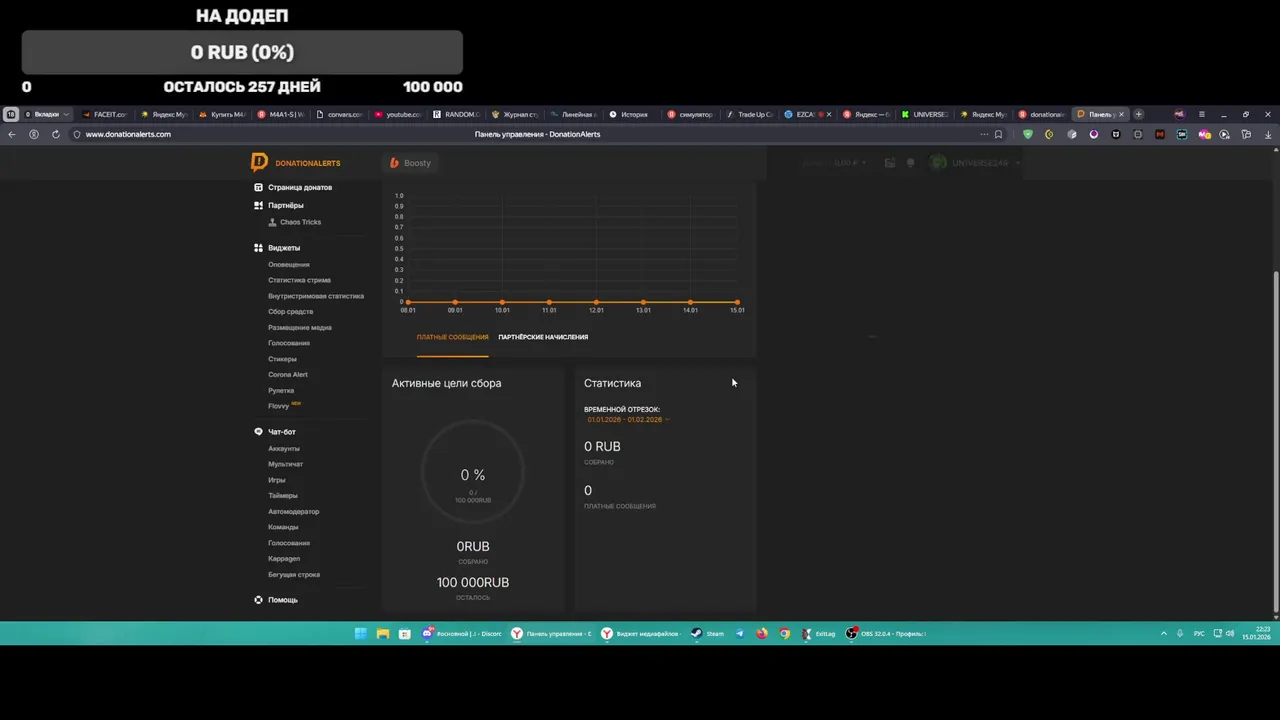Click the DonationAlerts logo icon
The image size is (1280, 720).
259,162
